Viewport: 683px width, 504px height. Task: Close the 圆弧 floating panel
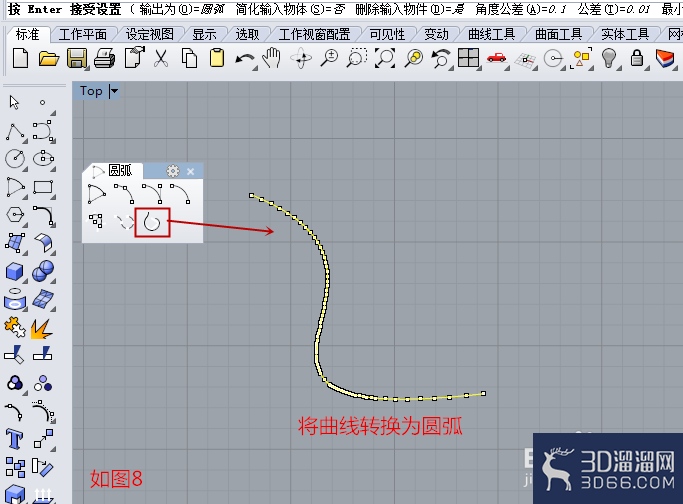(190, 172)
